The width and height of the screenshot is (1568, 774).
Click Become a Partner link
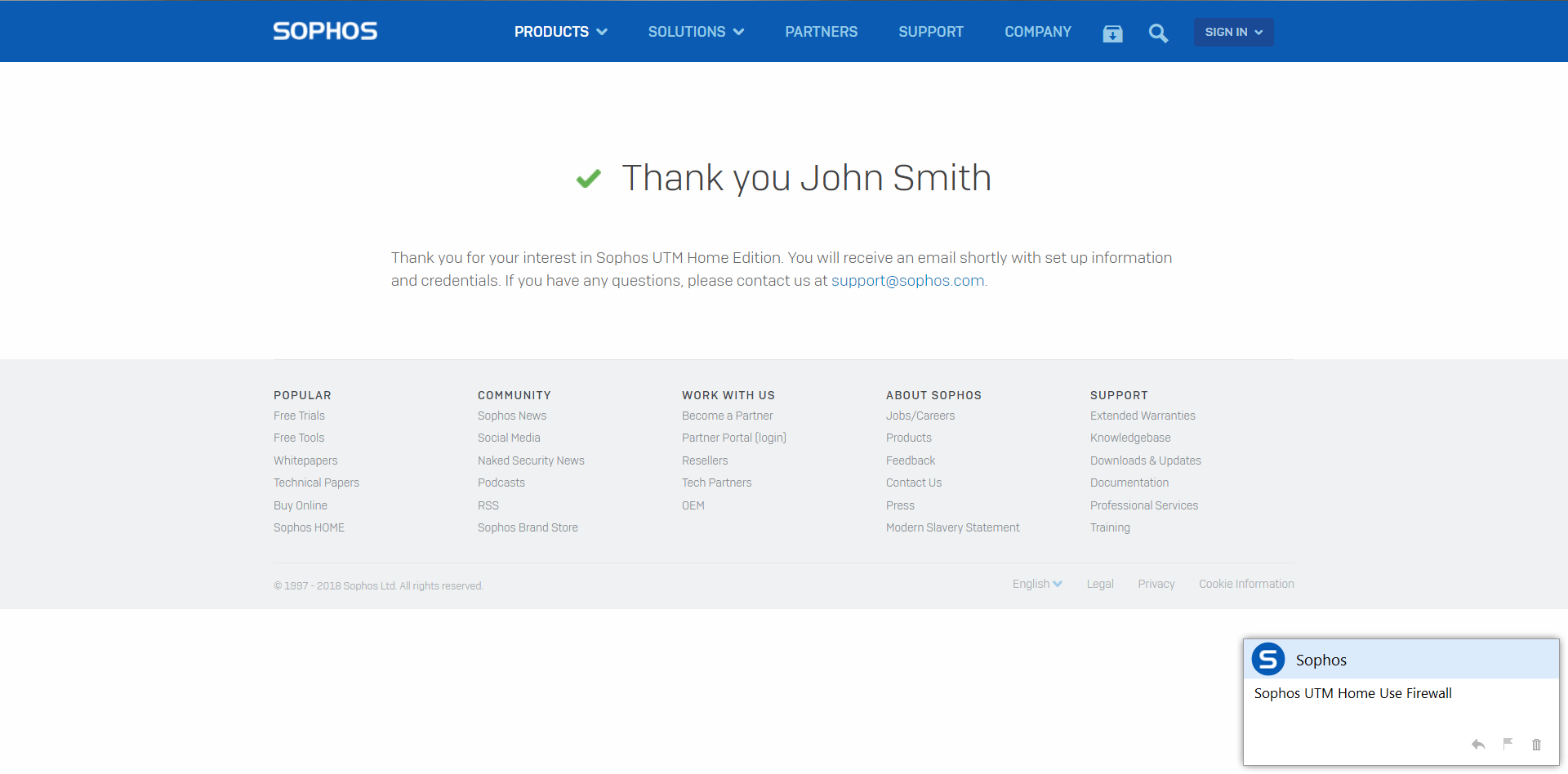pyautogui.click(x=727, y=416)
